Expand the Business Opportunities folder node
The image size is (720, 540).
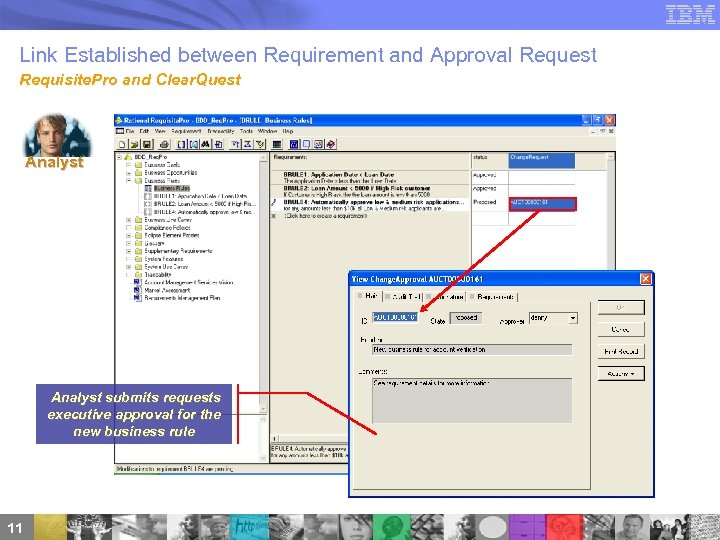coord(129,173)
